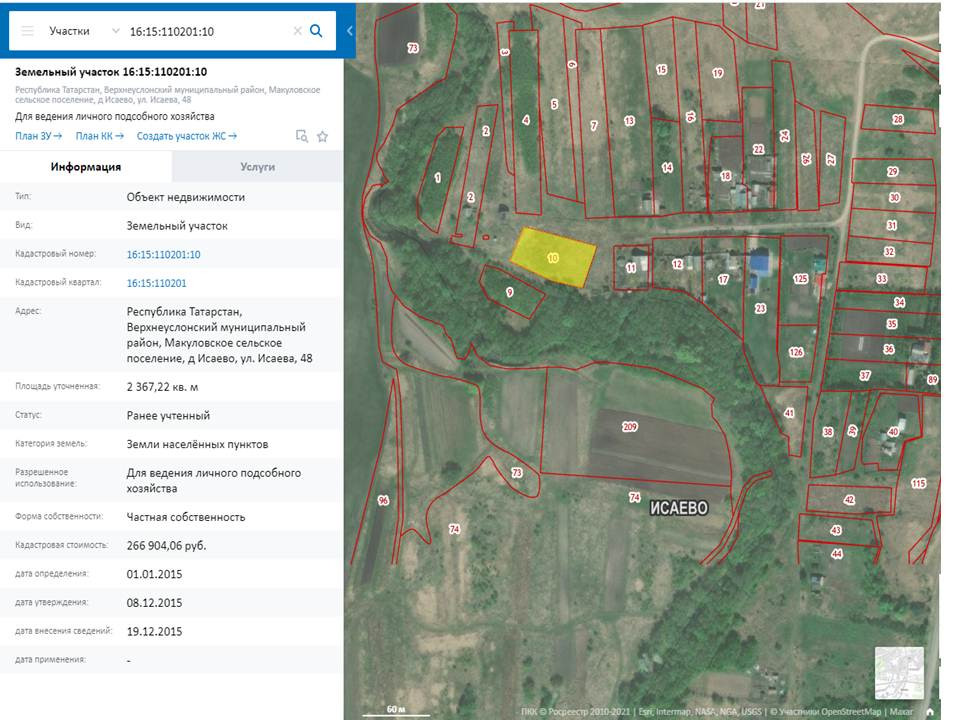Click the Создать участок ЖС link
This screenshot has height=720, width=960.
(x=186, y=136)
